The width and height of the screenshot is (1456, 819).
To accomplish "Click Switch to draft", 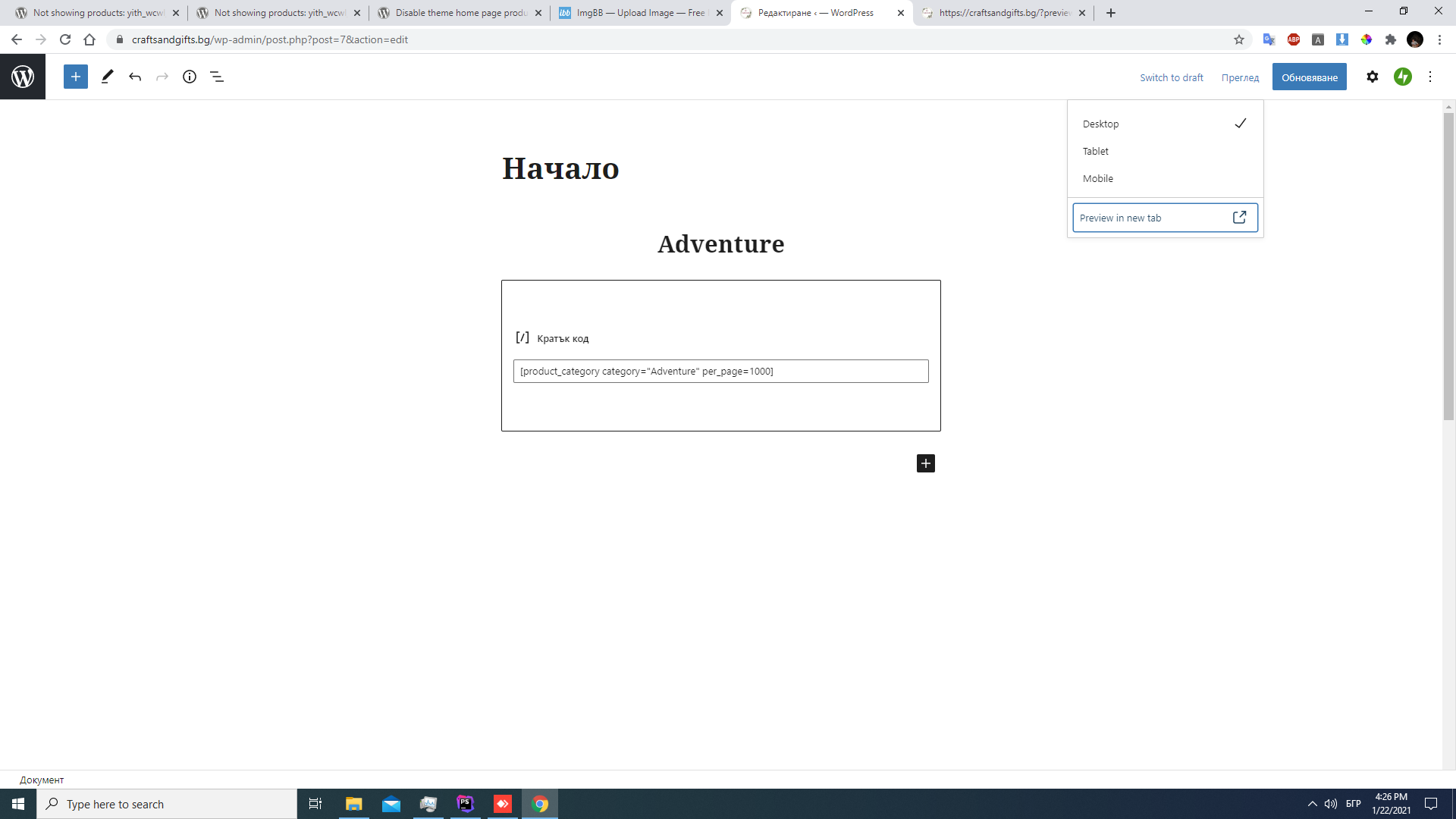I will [x=1171, y=77].
